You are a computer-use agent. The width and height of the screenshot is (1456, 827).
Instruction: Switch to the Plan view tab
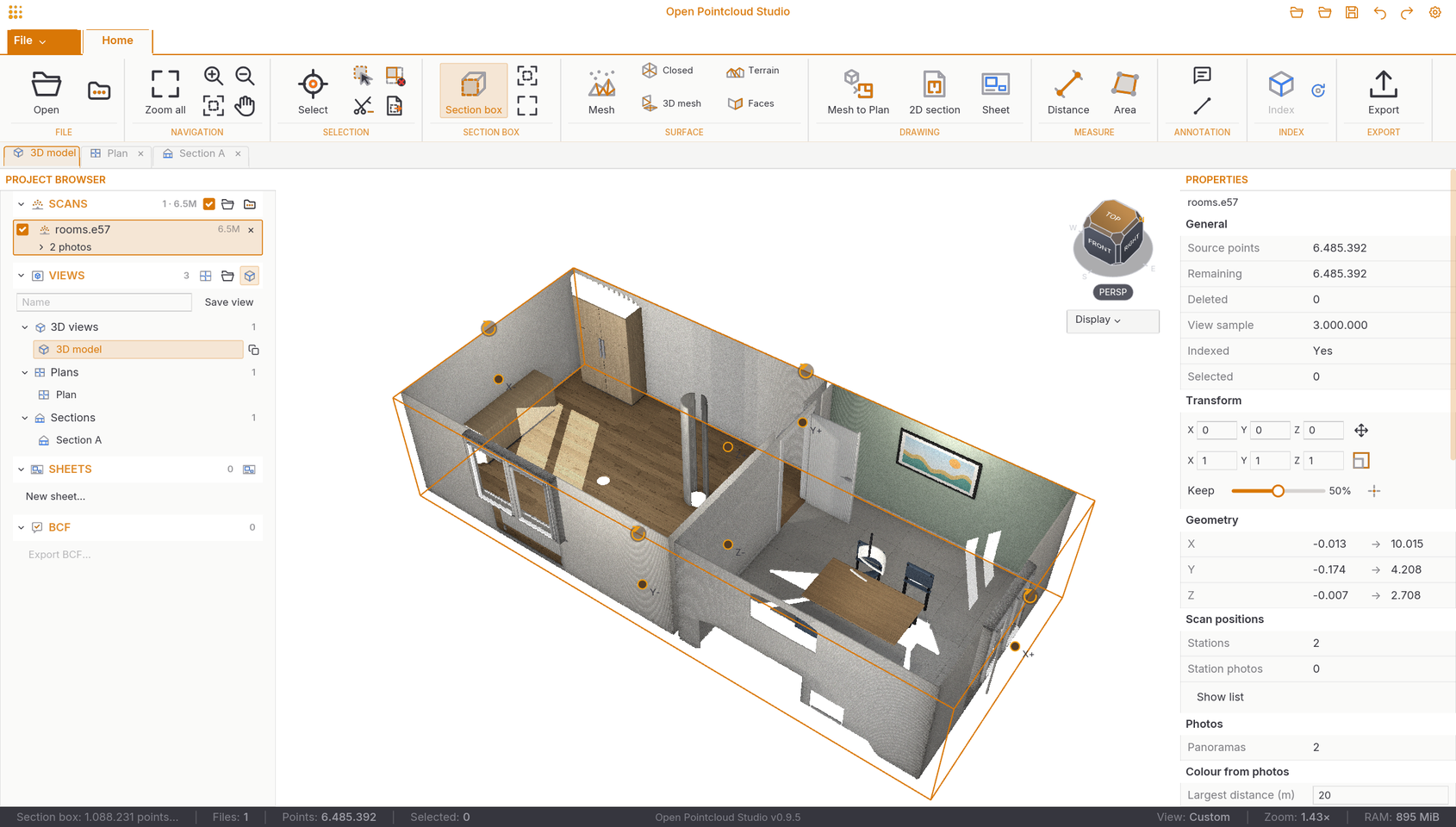[117, 153]
